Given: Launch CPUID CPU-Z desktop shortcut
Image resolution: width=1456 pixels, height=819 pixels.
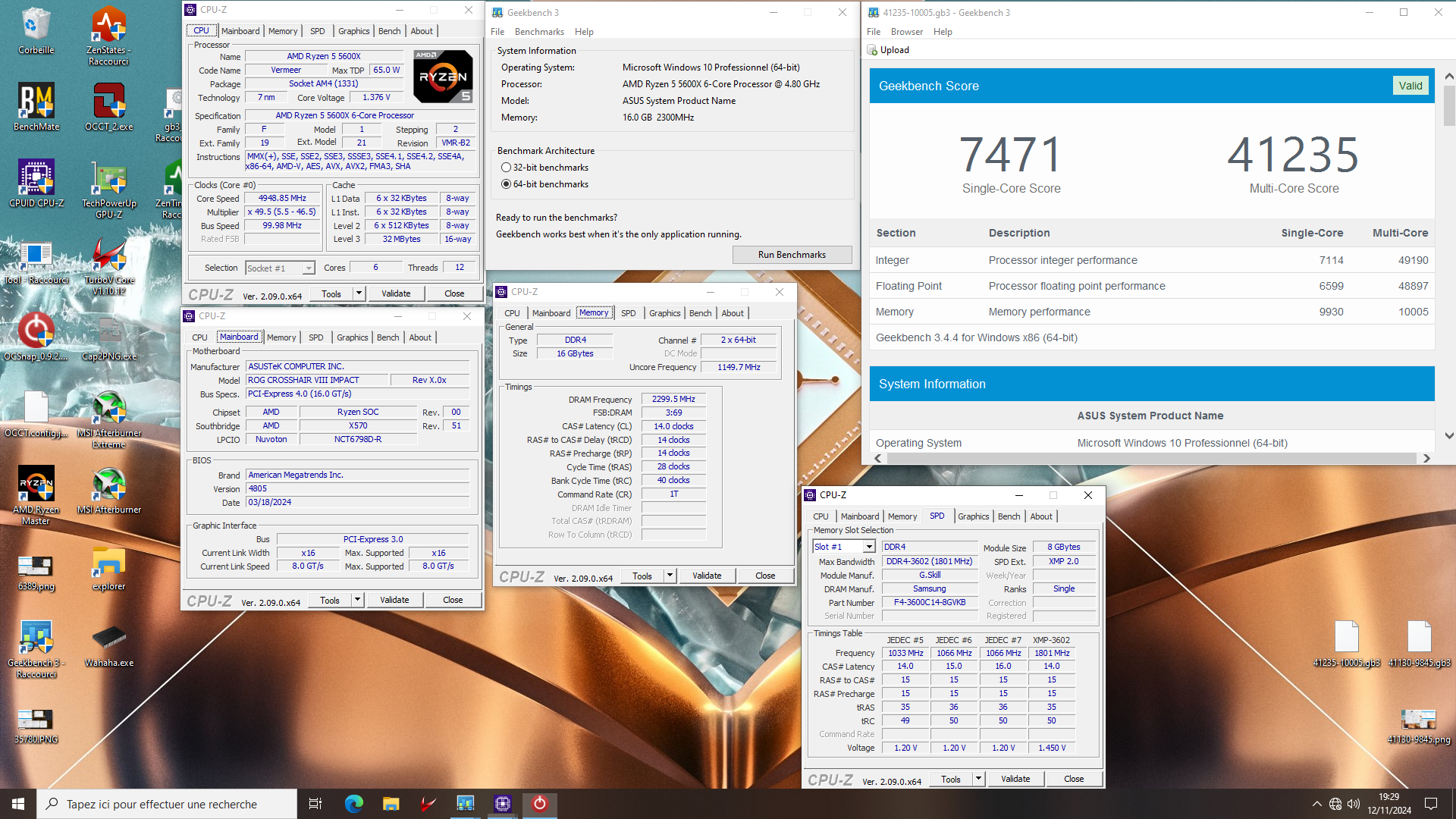Looking at the screenshot, I should tap(36, 184).
